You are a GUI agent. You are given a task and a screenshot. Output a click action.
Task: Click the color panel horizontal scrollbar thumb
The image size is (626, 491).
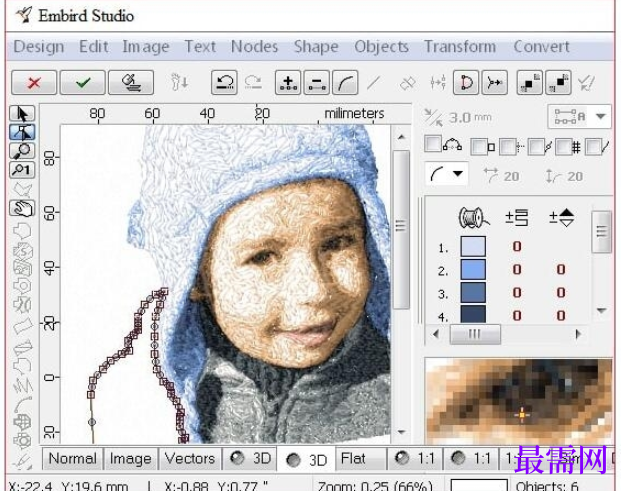coord(475,334)
